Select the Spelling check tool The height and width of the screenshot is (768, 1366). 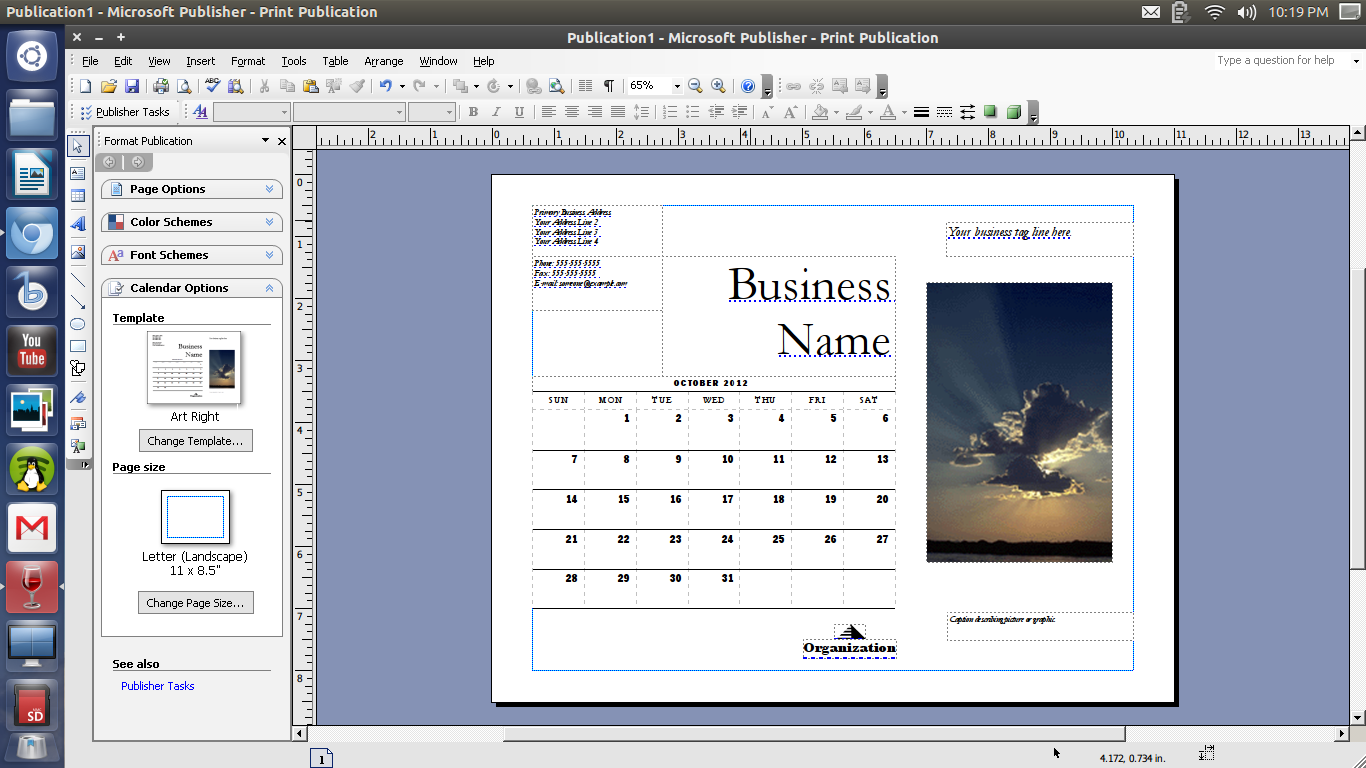pos(212,85)
